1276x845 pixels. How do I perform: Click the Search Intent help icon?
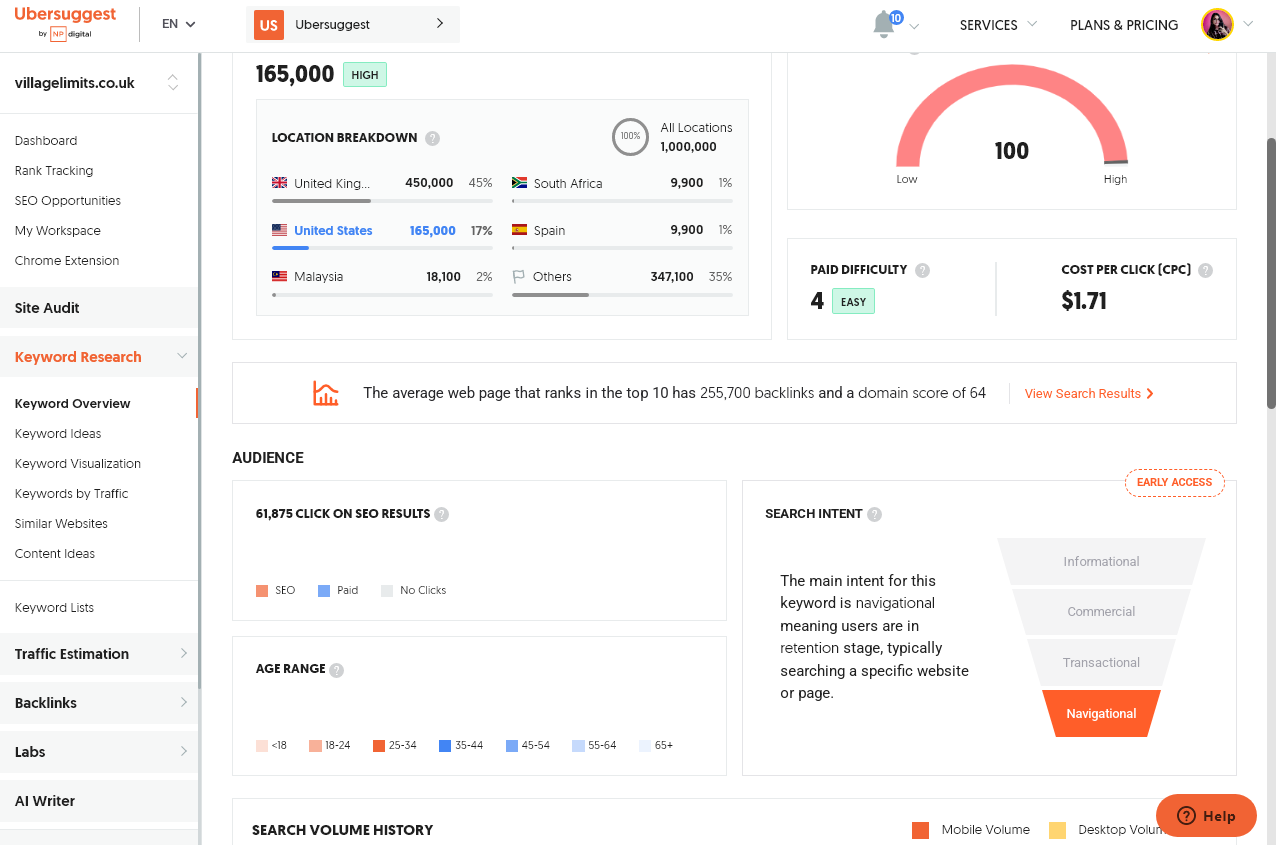875,514
